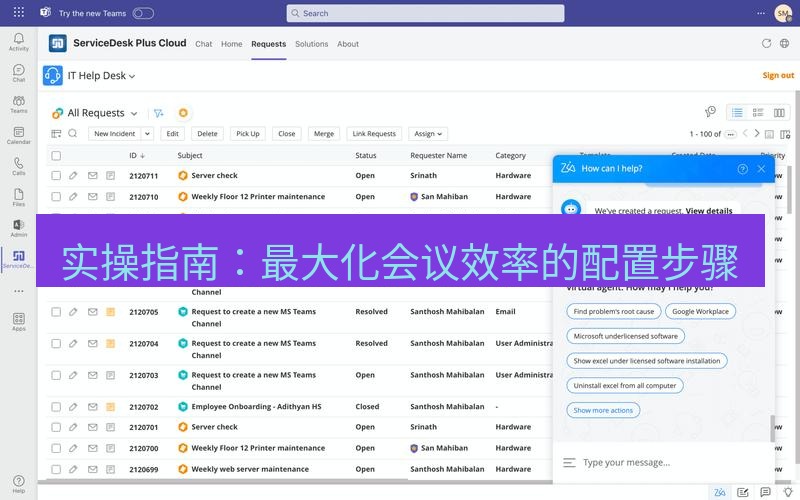Click the Edit button

point(172,134)
